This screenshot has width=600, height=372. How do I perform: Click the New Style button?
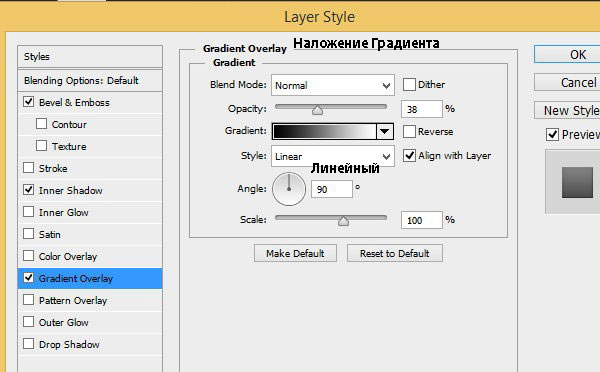[x=567, y=111]
